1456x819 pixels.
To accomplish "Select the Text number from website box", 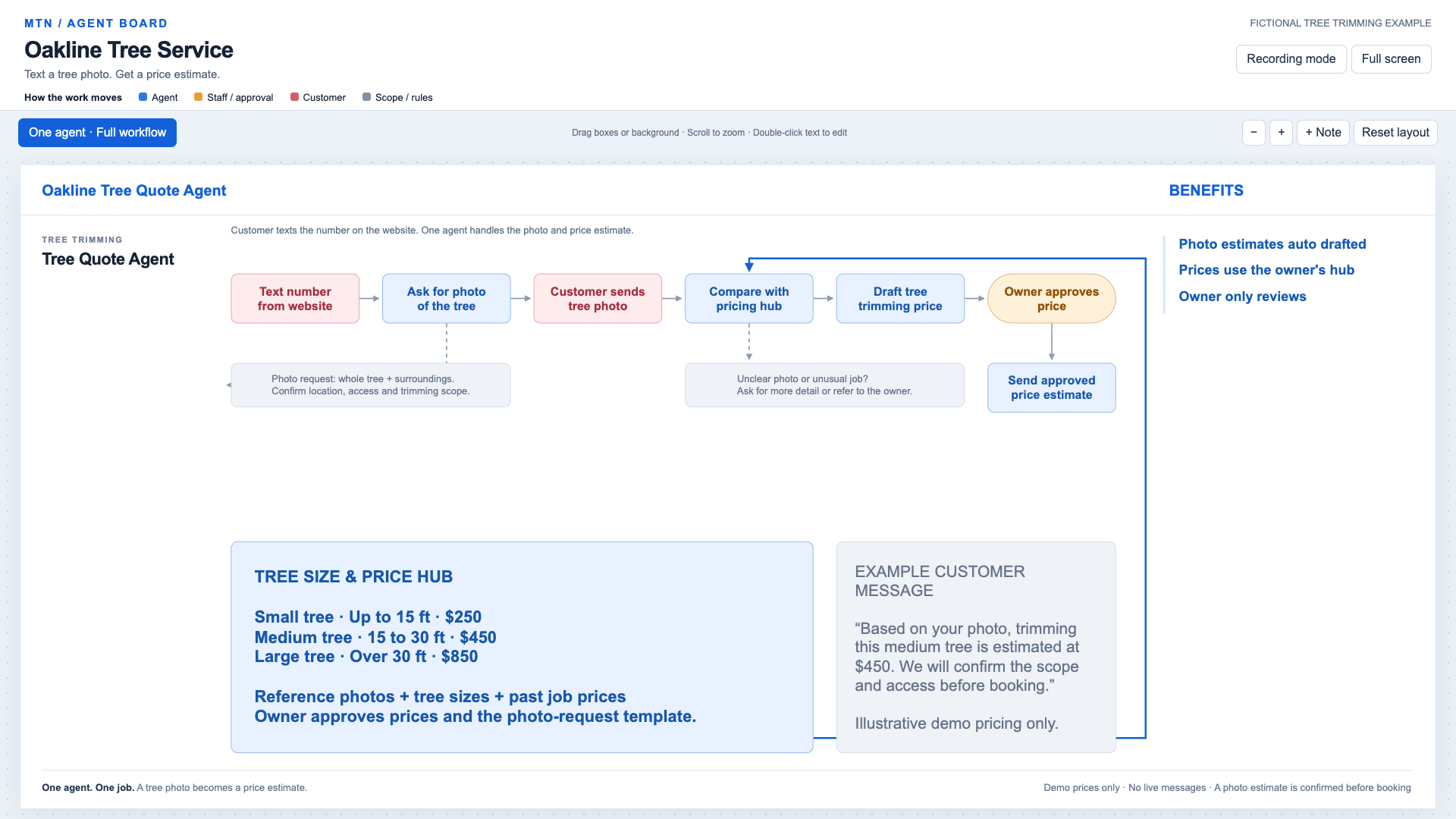I will point(295,299).
